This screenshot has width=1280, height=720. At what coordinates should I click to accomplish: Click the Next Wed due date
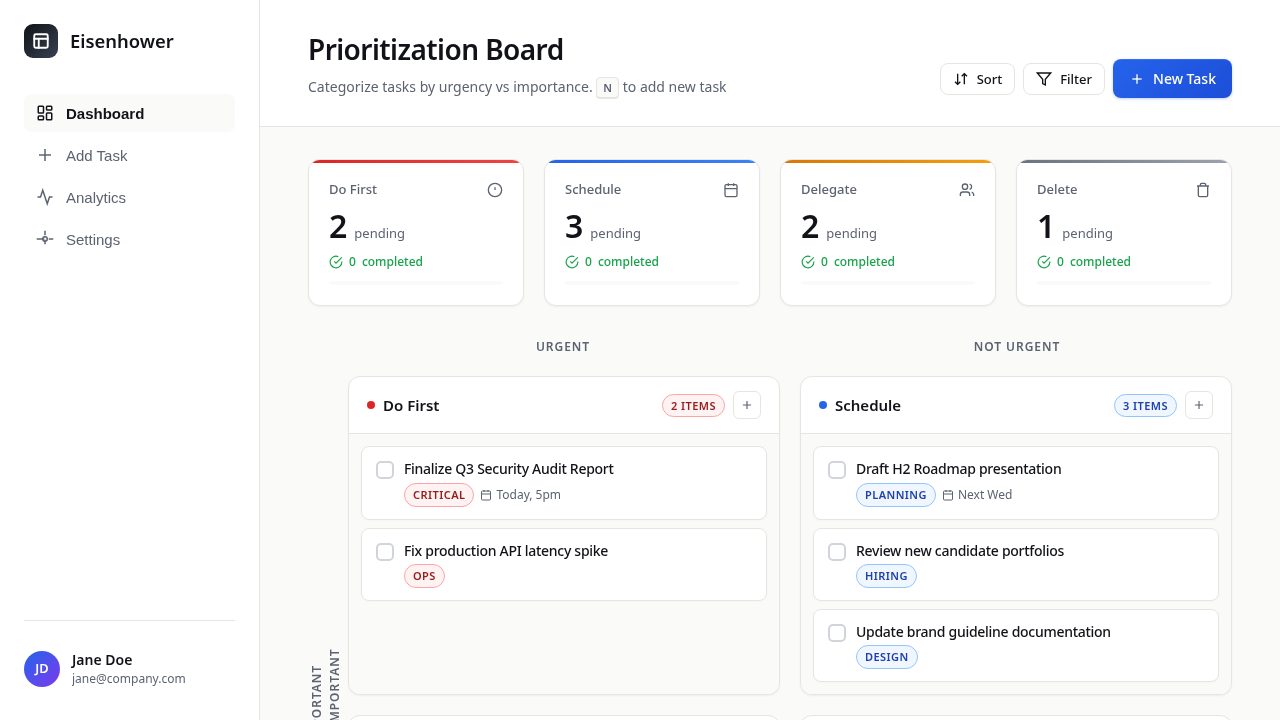[977, 495]
